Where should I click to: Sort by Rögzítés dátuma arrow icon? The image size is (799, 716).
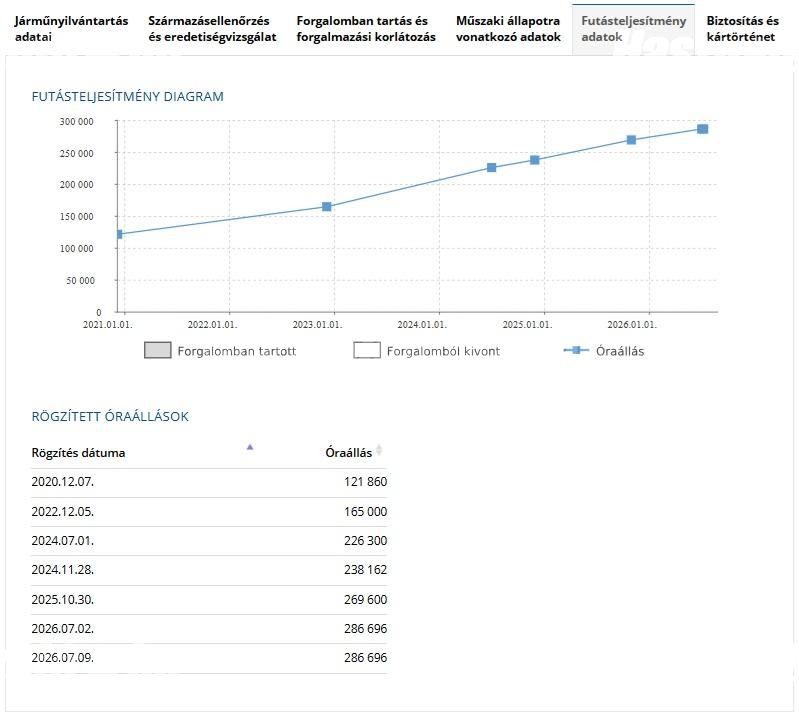250,447
